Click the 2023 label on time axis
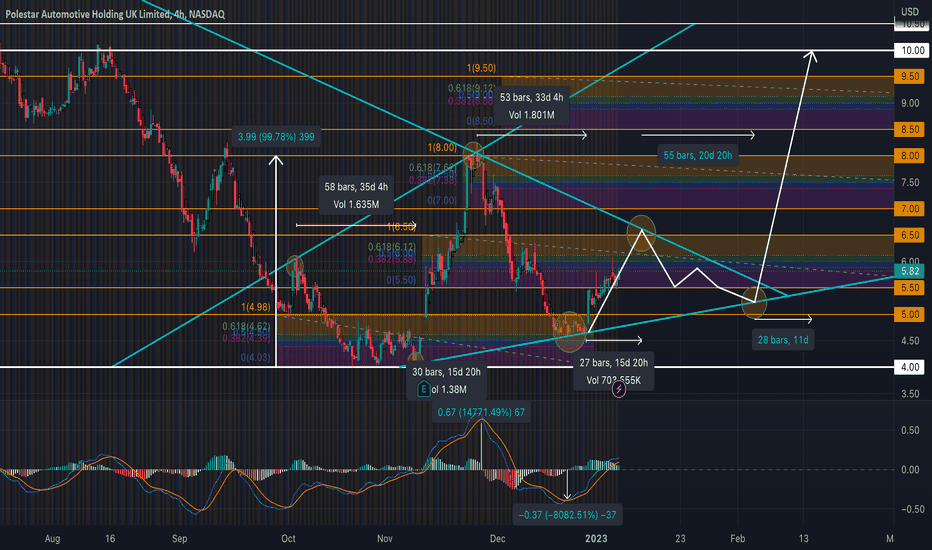Viewport: 932px width, 550px height. [596, 539]
